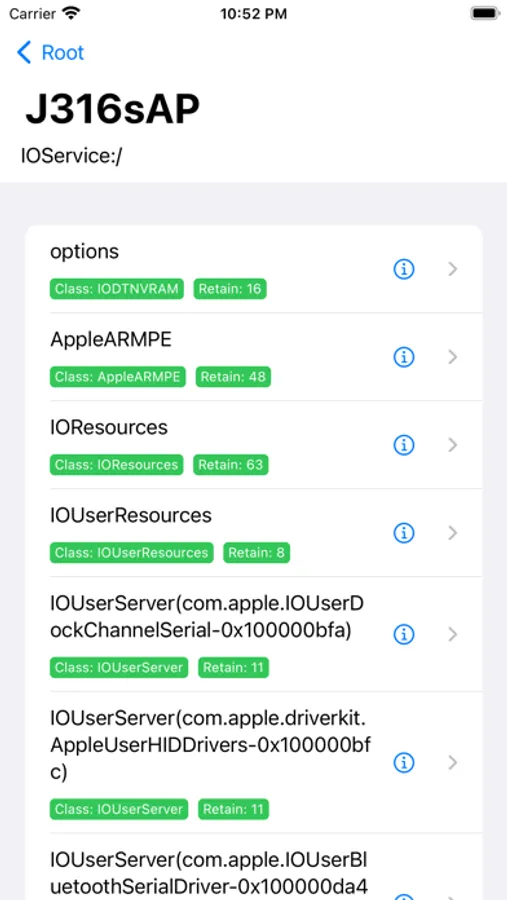Expand the IOResources row chevron
This screenshot has width=507, height=900.
click(453, 445)
